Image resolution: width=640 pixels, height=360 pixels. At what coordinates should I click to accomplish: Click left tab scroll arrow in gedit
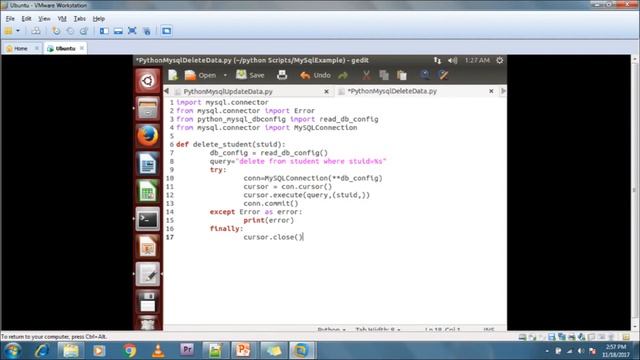[167, 91]
